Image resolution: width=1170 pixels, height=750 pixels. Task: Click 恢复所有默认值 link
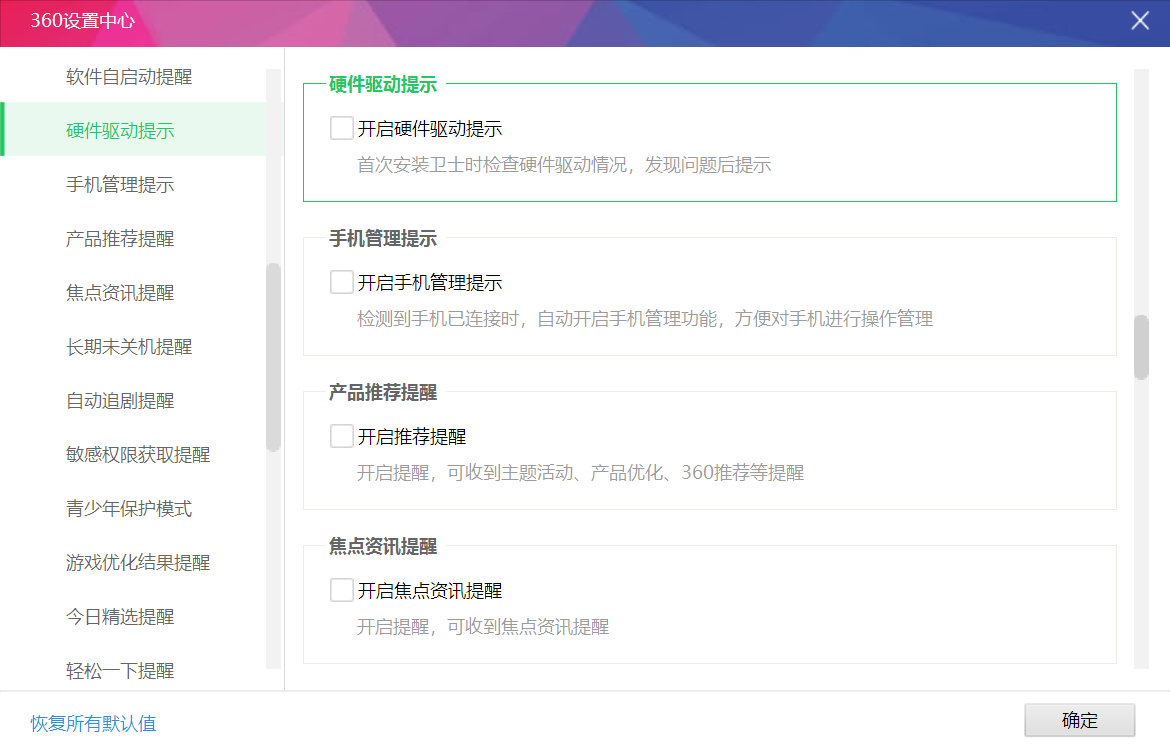click(x=93, y=723)
